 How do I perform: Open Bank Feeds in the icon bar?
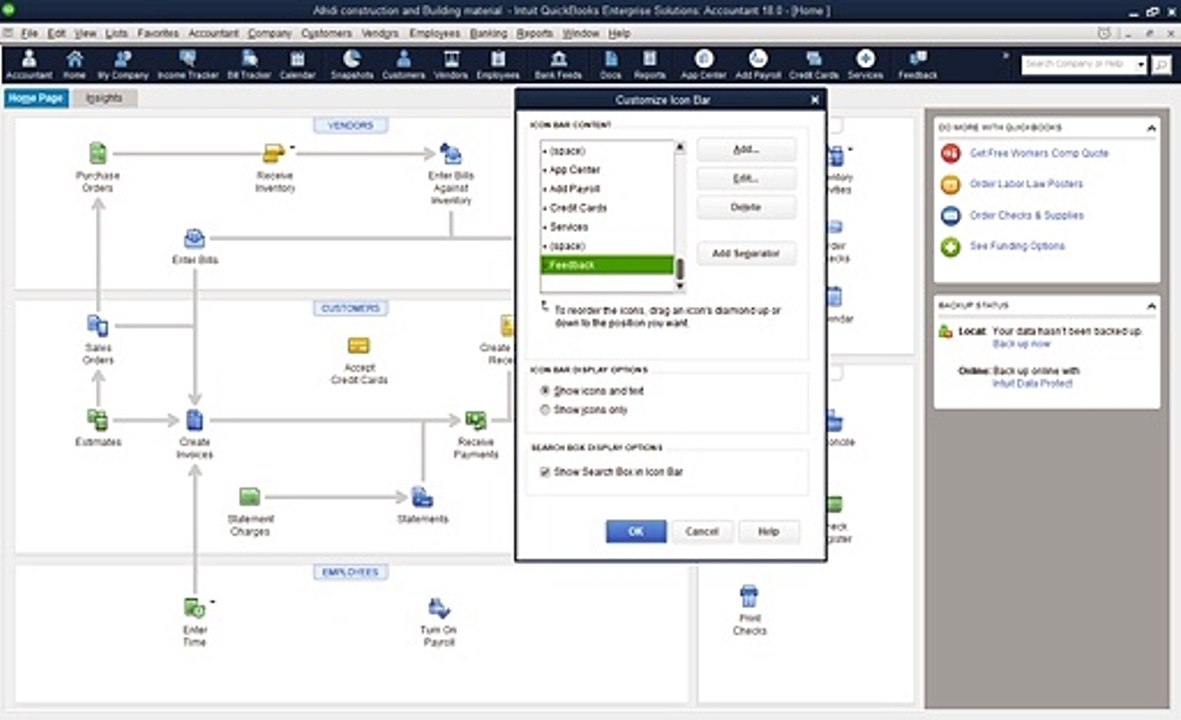[558, 64]
